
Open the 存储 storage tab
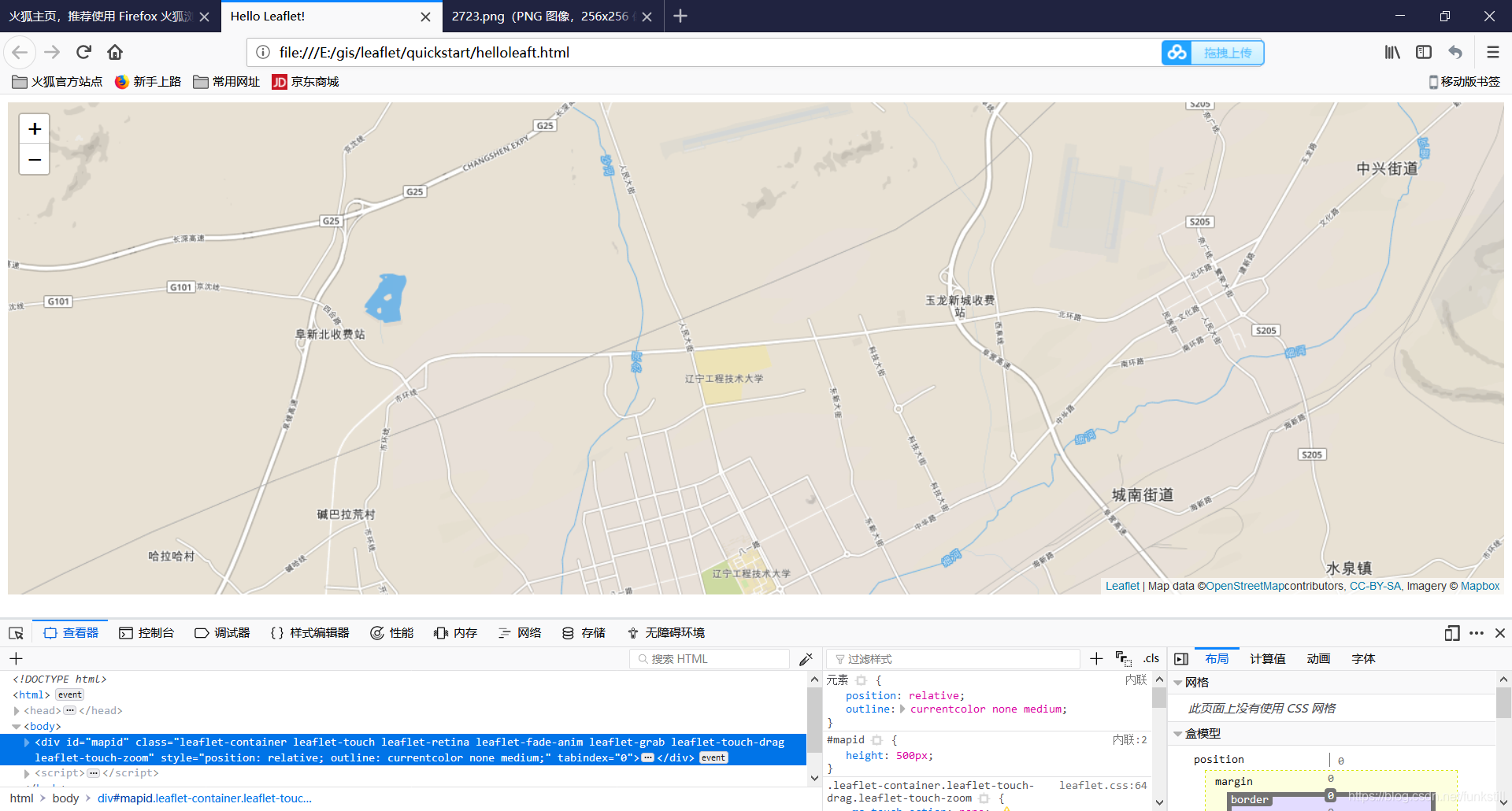tap(584, 633)
